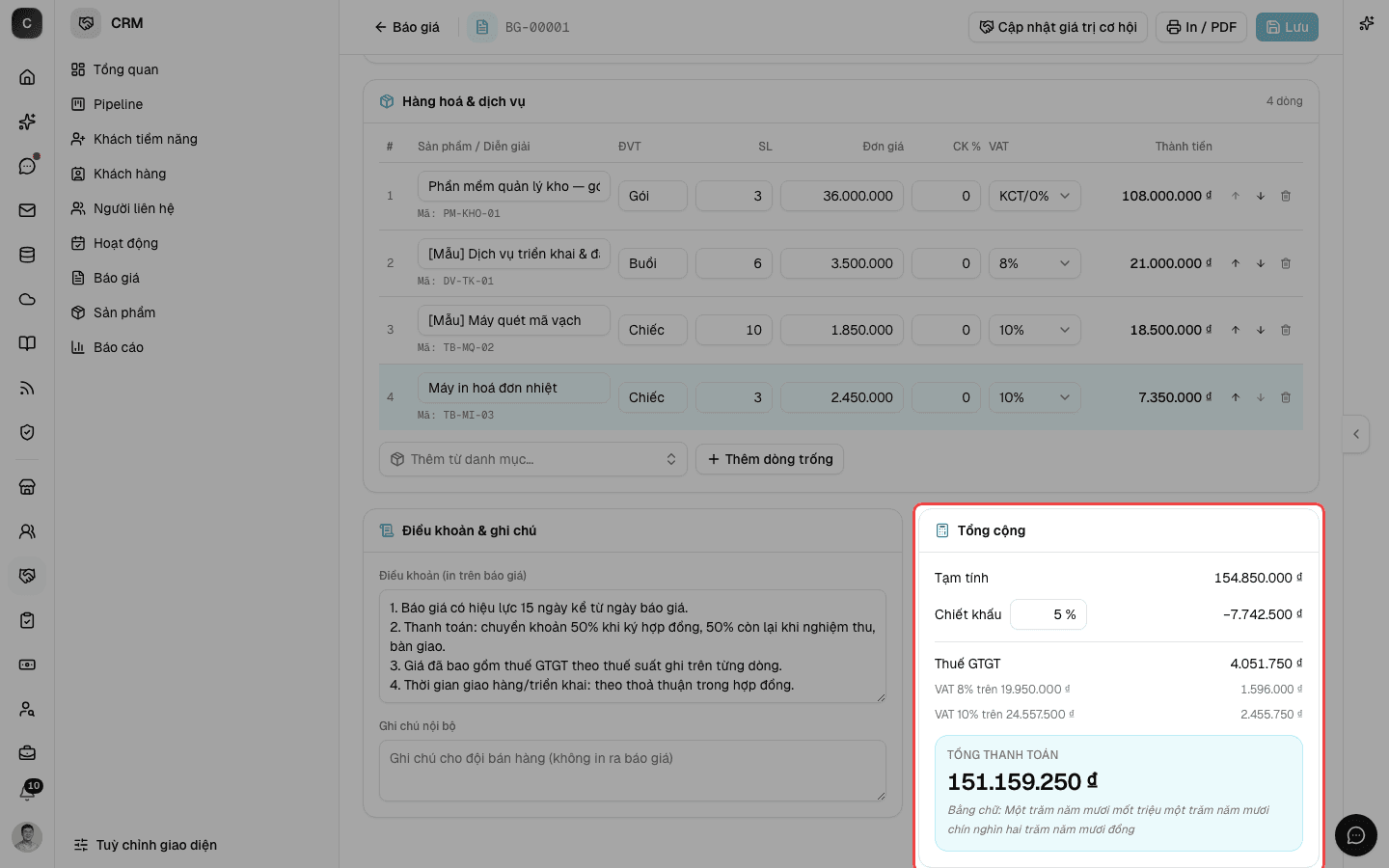Save the quote with Lưu button

click(1287, 27)
